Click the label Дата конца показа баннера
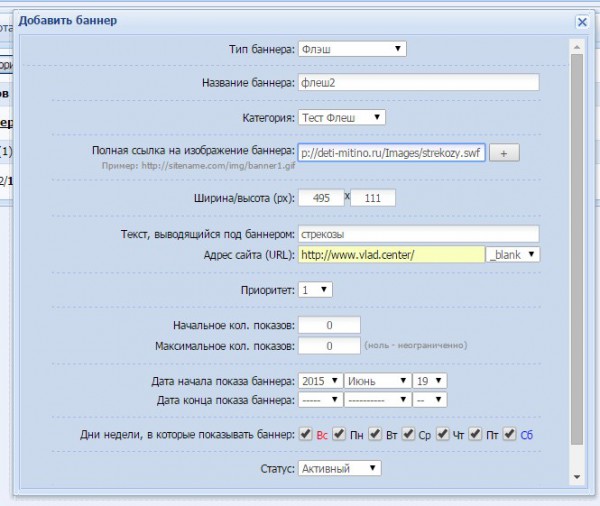Screen dimensions: 600x506 226,400
